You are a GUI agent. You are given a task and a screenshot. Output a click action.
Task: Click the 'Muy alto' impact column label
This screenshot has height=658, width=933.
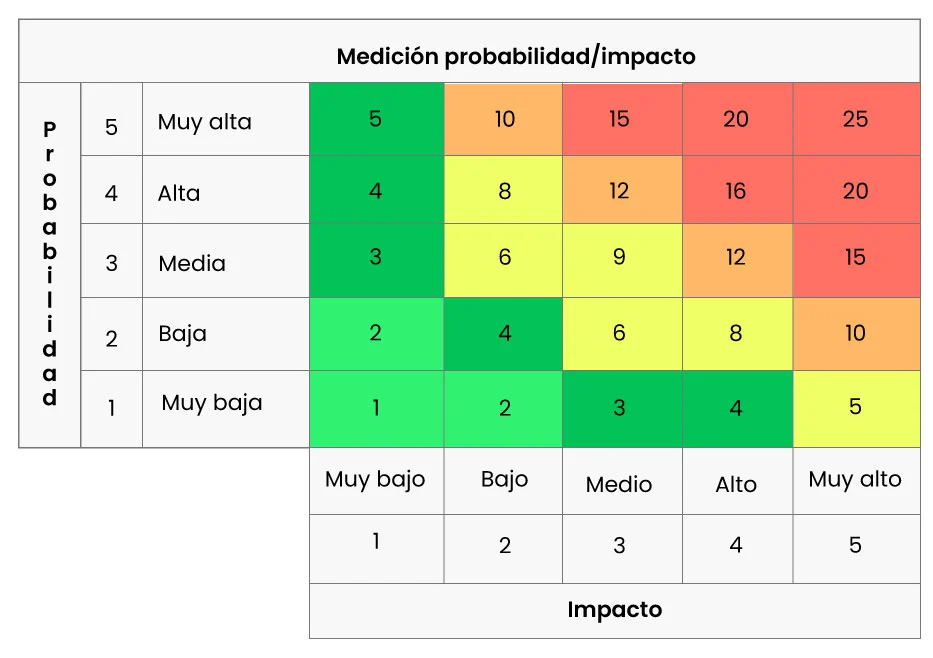coord(855,480)
